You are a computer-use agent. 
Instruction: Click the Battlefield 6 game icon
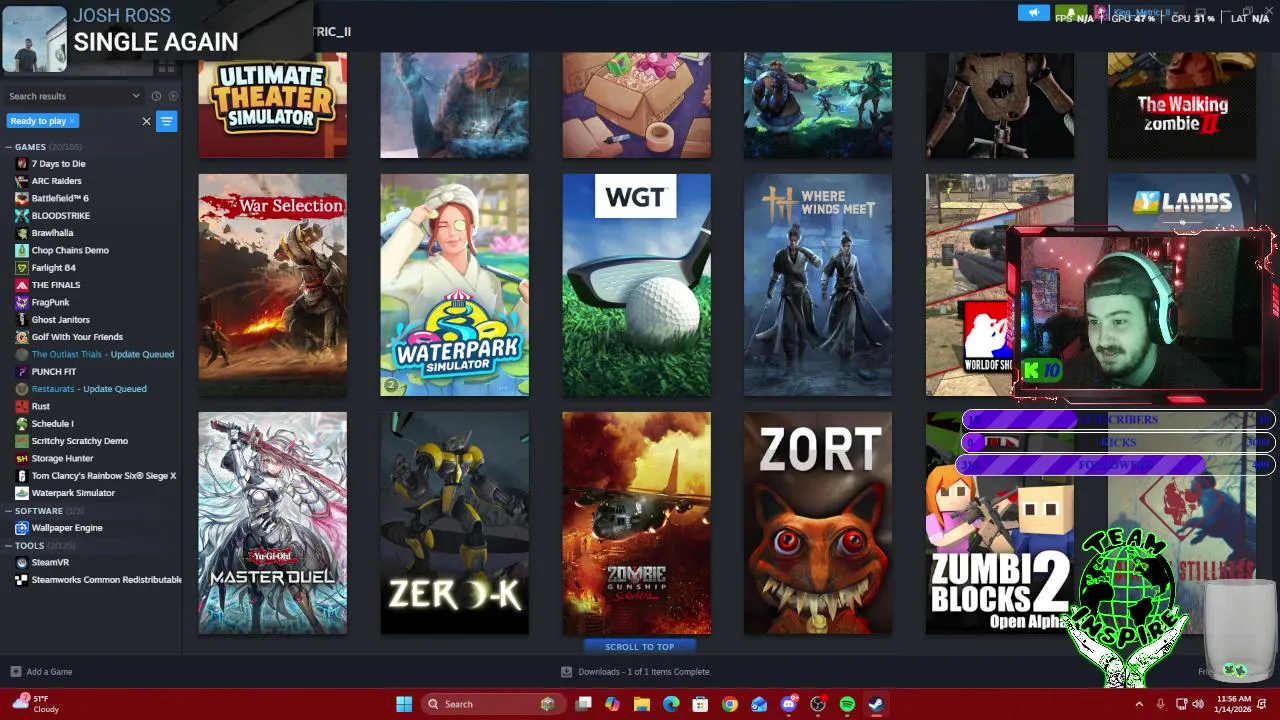[x=22, y=198]
